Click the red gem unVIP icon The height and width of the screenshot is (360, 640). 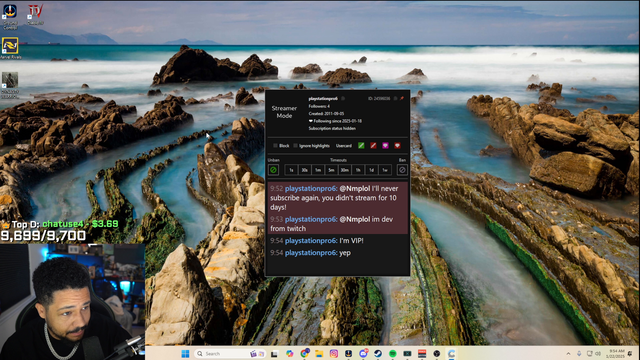click(x=397, y=146)
